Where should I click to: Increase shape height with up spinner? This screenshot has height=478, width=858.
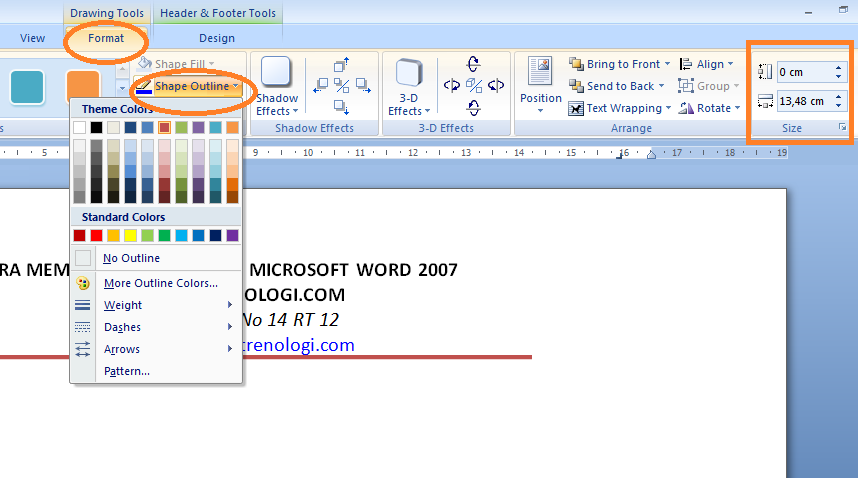[x=838, y=68]
